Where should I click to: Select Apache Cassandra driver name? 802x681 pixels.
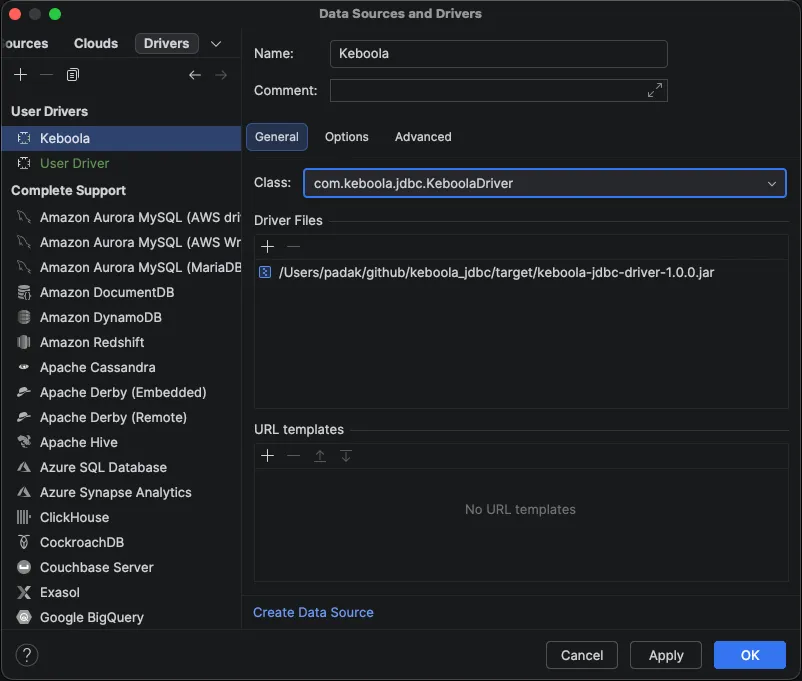(x=98, y=367)
